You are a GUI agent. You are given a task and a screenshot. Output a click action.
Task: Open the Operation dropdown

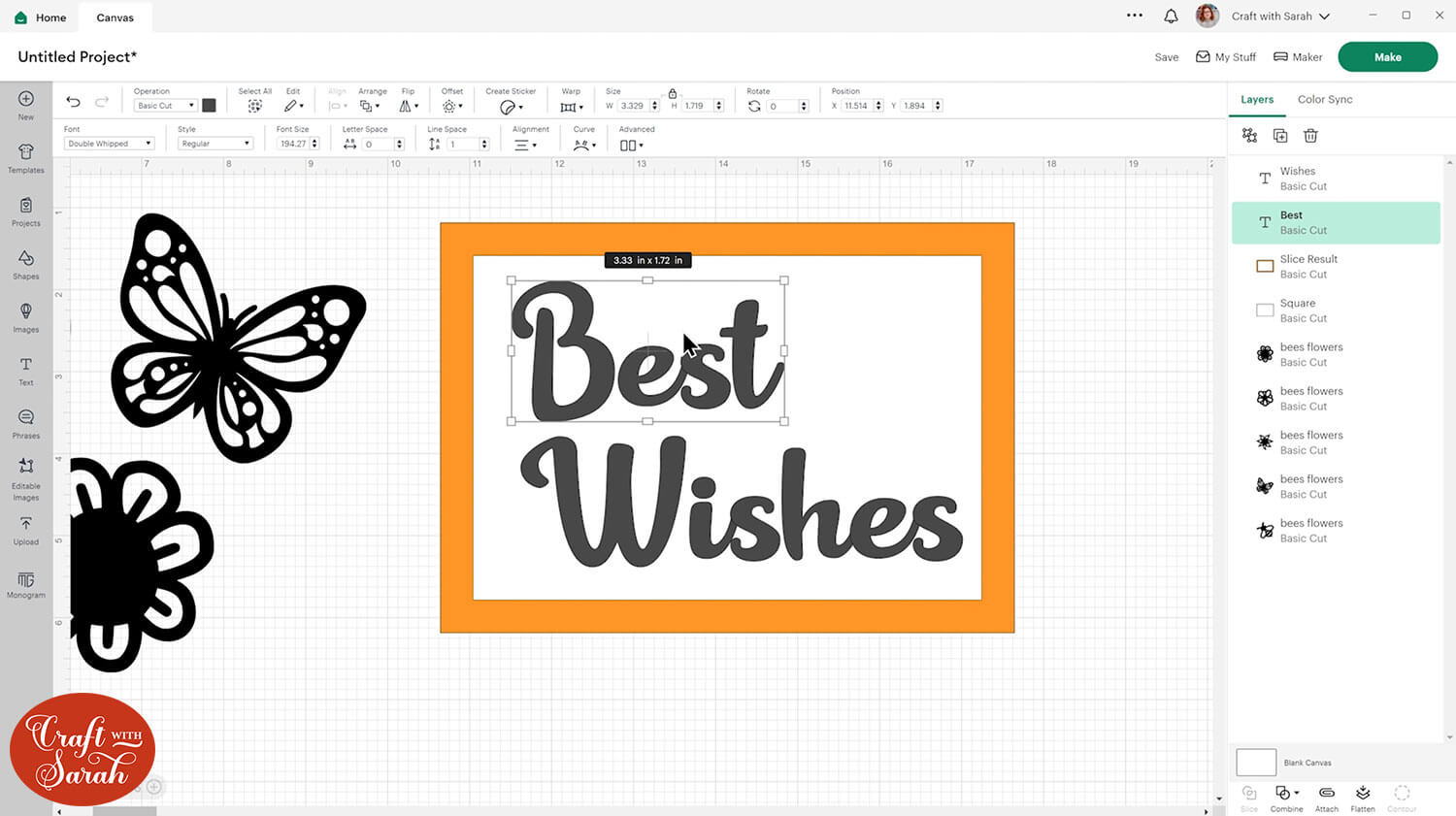(165, 106)
